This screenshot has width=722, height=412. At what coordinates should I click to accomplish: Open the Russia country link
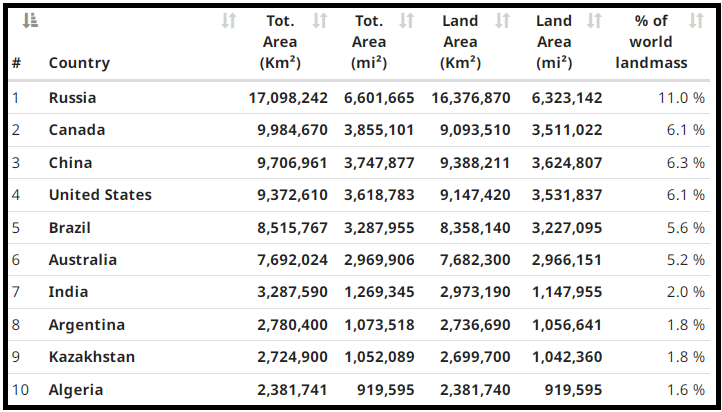point(72,98)
